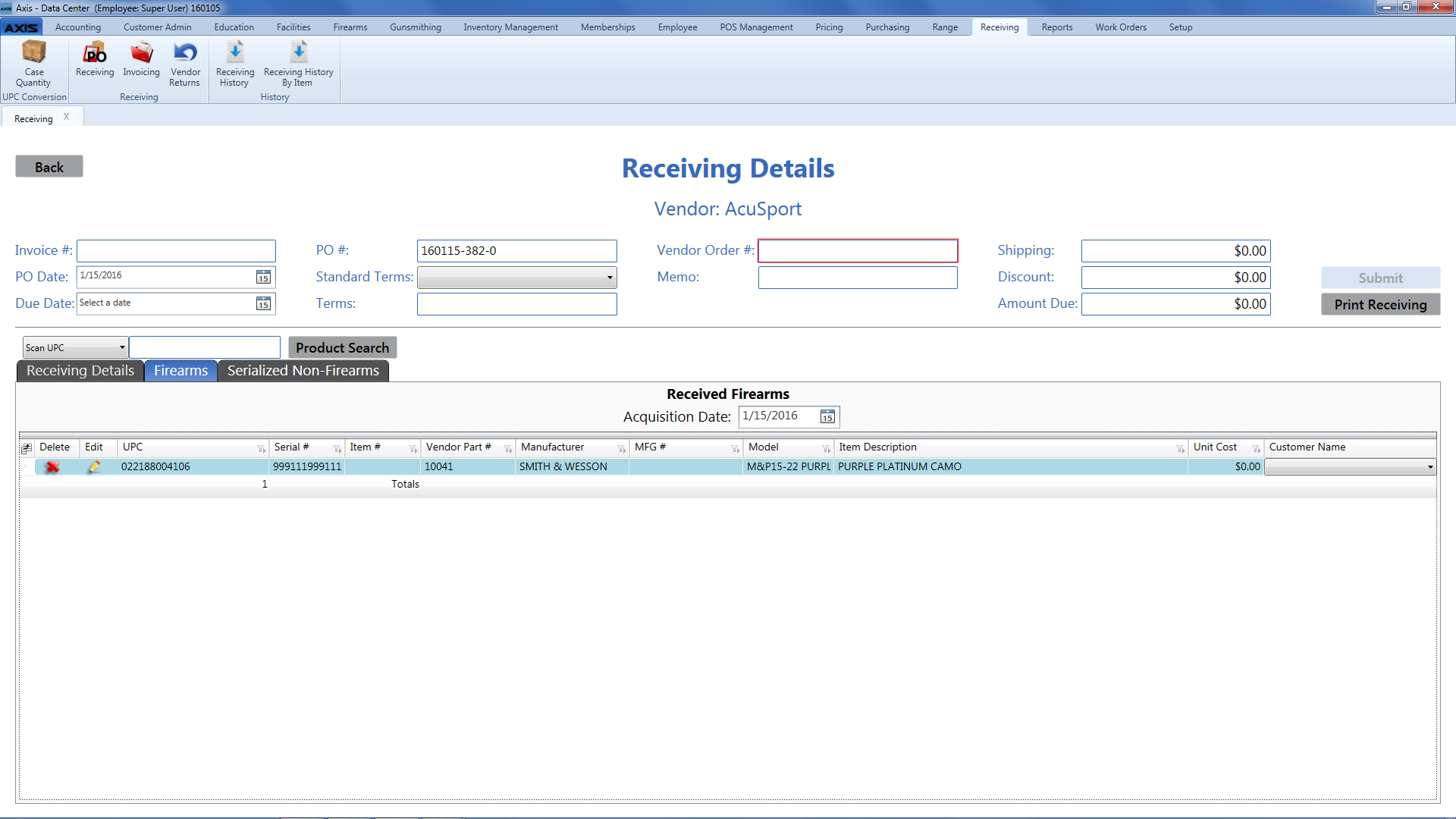This screenshot has height=819, width=1456.
Task: Filter the Manufacturer column
Action: [x=622, y=449]
